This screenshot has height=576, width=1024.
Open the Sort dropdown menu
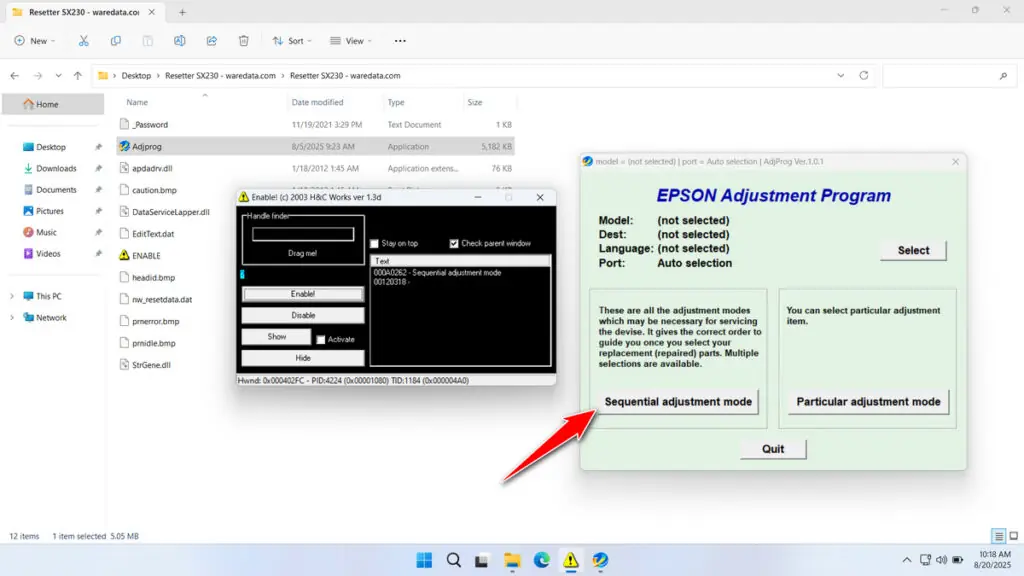(291, 41)
